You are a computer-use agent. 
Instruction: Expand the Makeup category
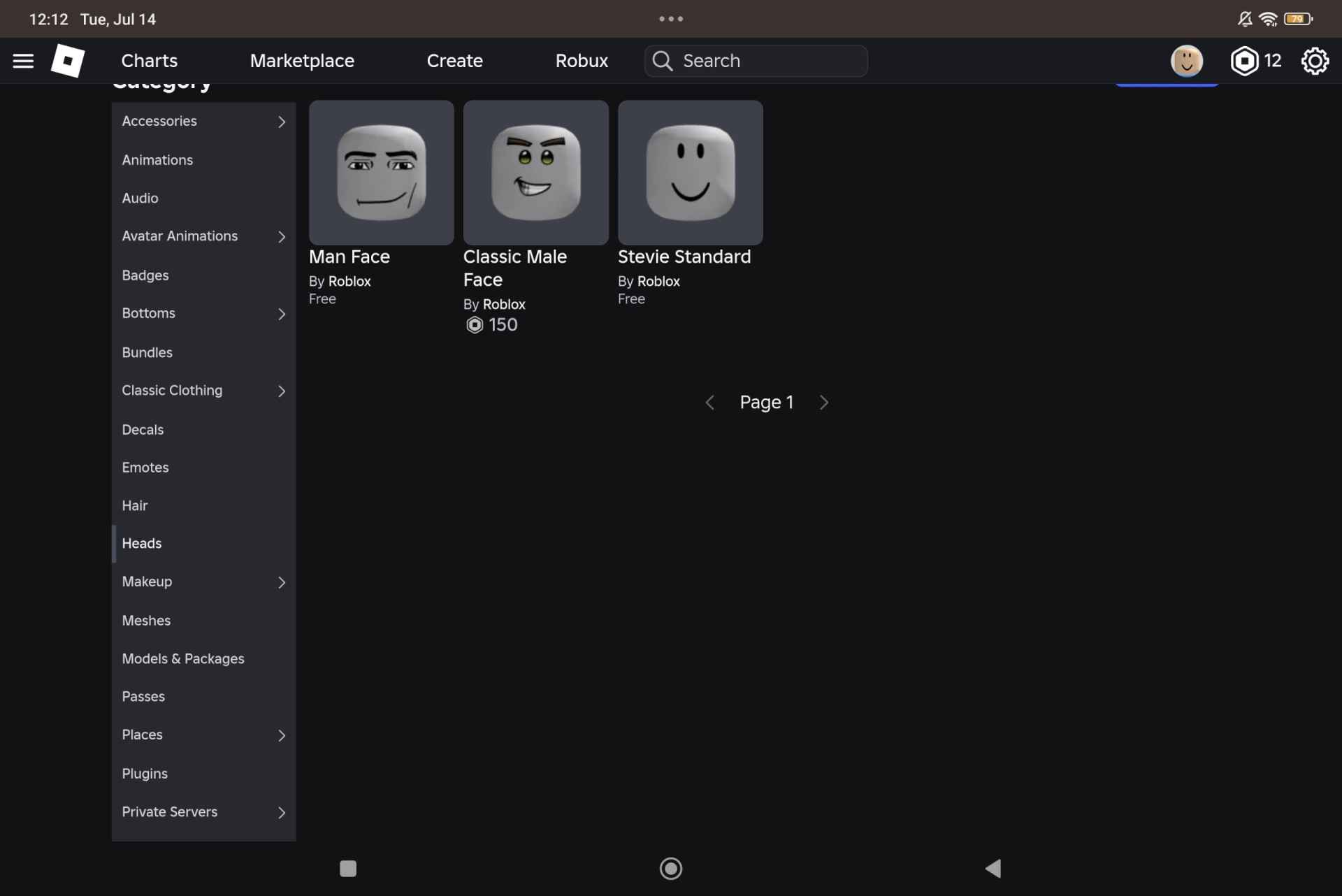[203, 582]
